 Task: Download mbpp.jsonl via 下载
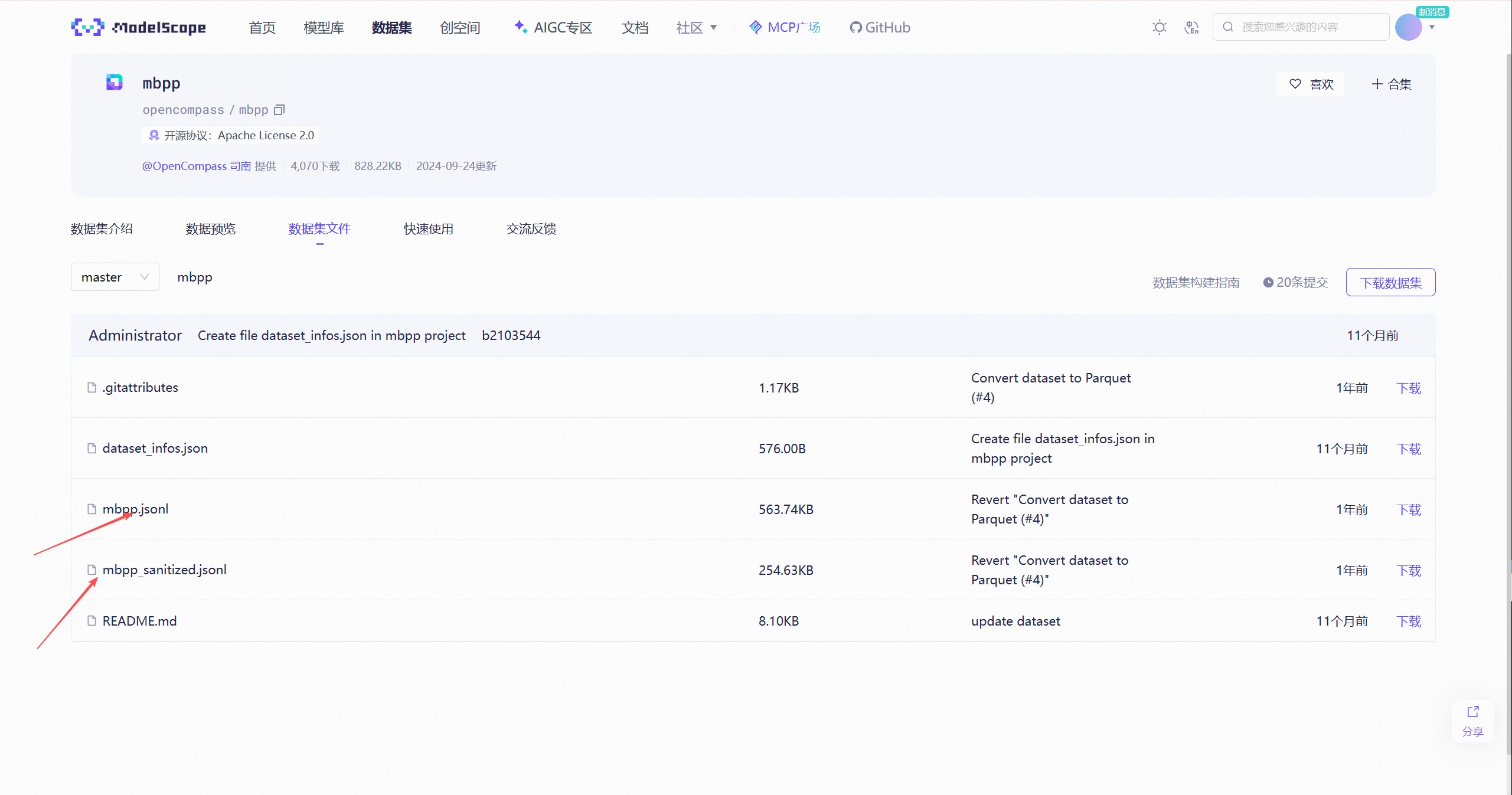tap(1409, 510)
